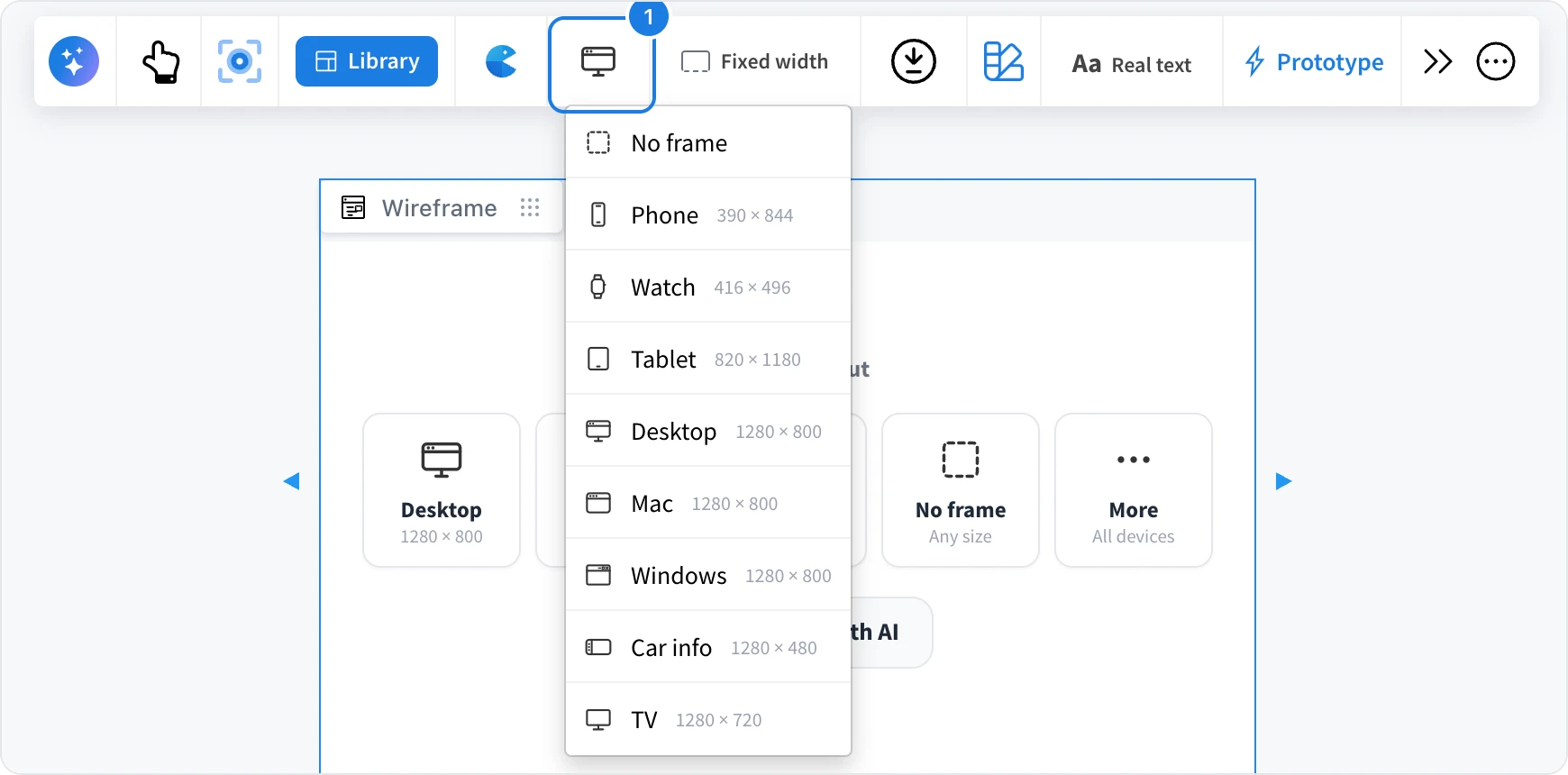The image size is (1568, 775).
Task: Select Mac 1280 × 800 frame
Action: click(708, 503)
